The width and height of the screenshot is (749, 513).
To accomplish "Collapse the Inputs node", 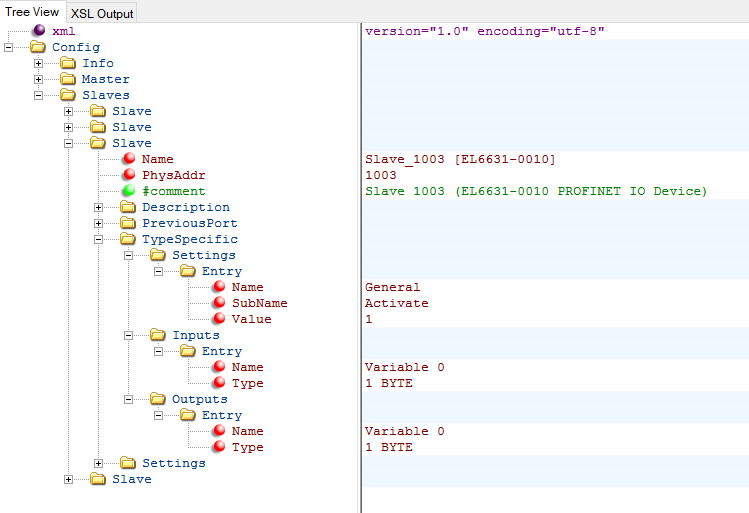I will pos(129,335).
